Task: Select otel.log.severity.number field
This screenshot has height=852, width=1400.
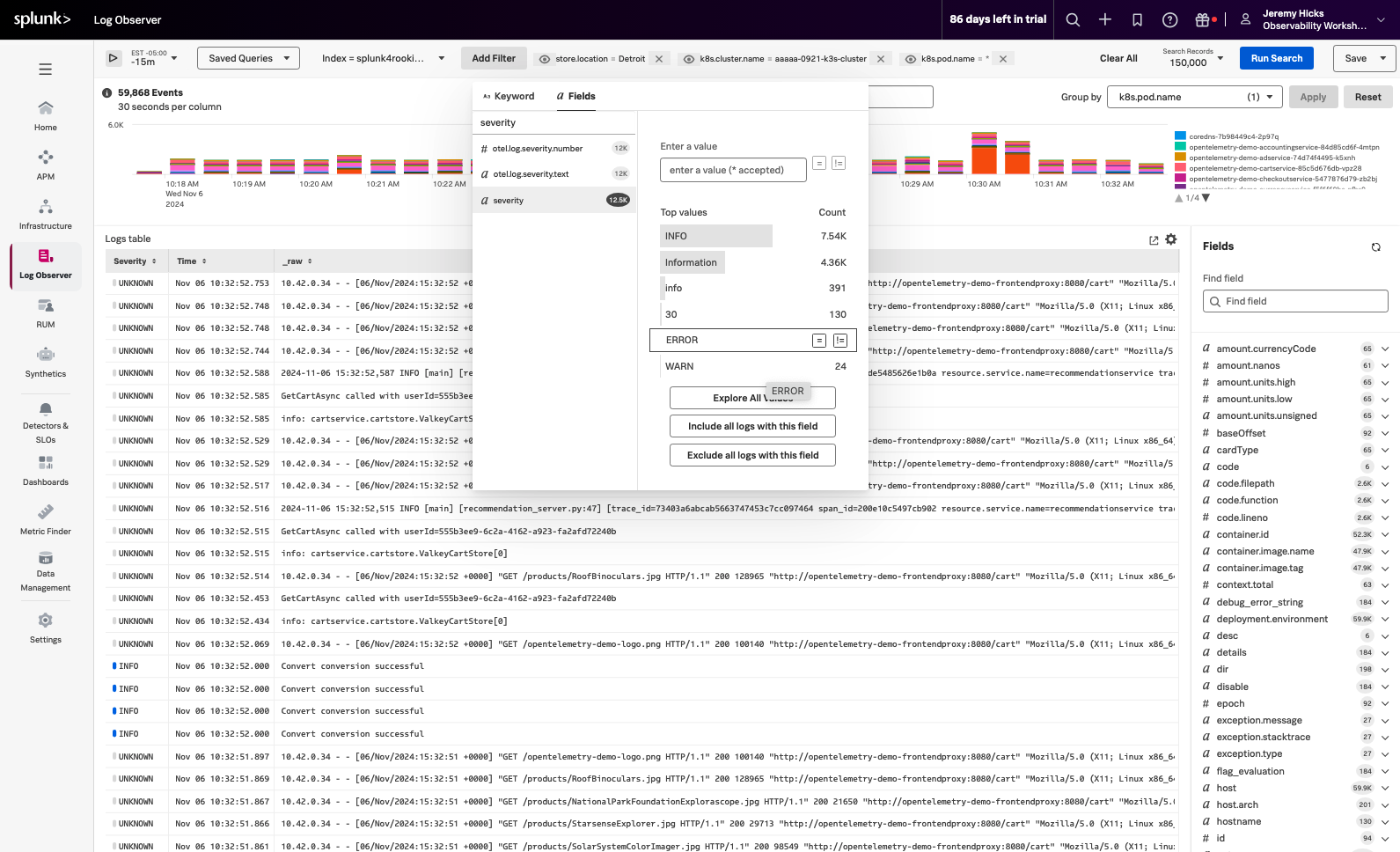Action: click(554, 149)
